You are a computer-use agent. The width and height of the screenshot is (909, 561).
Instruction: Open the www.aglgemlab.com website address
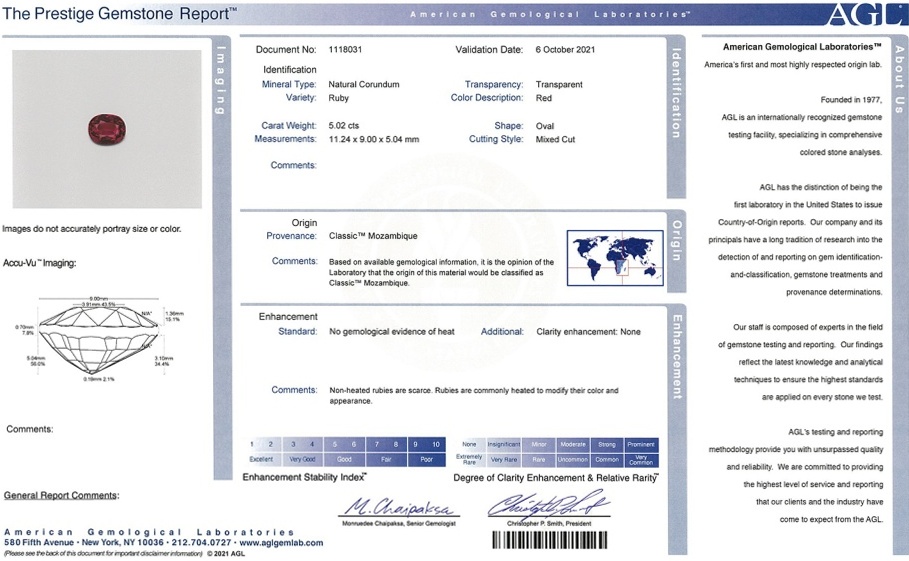coord(281,543)
